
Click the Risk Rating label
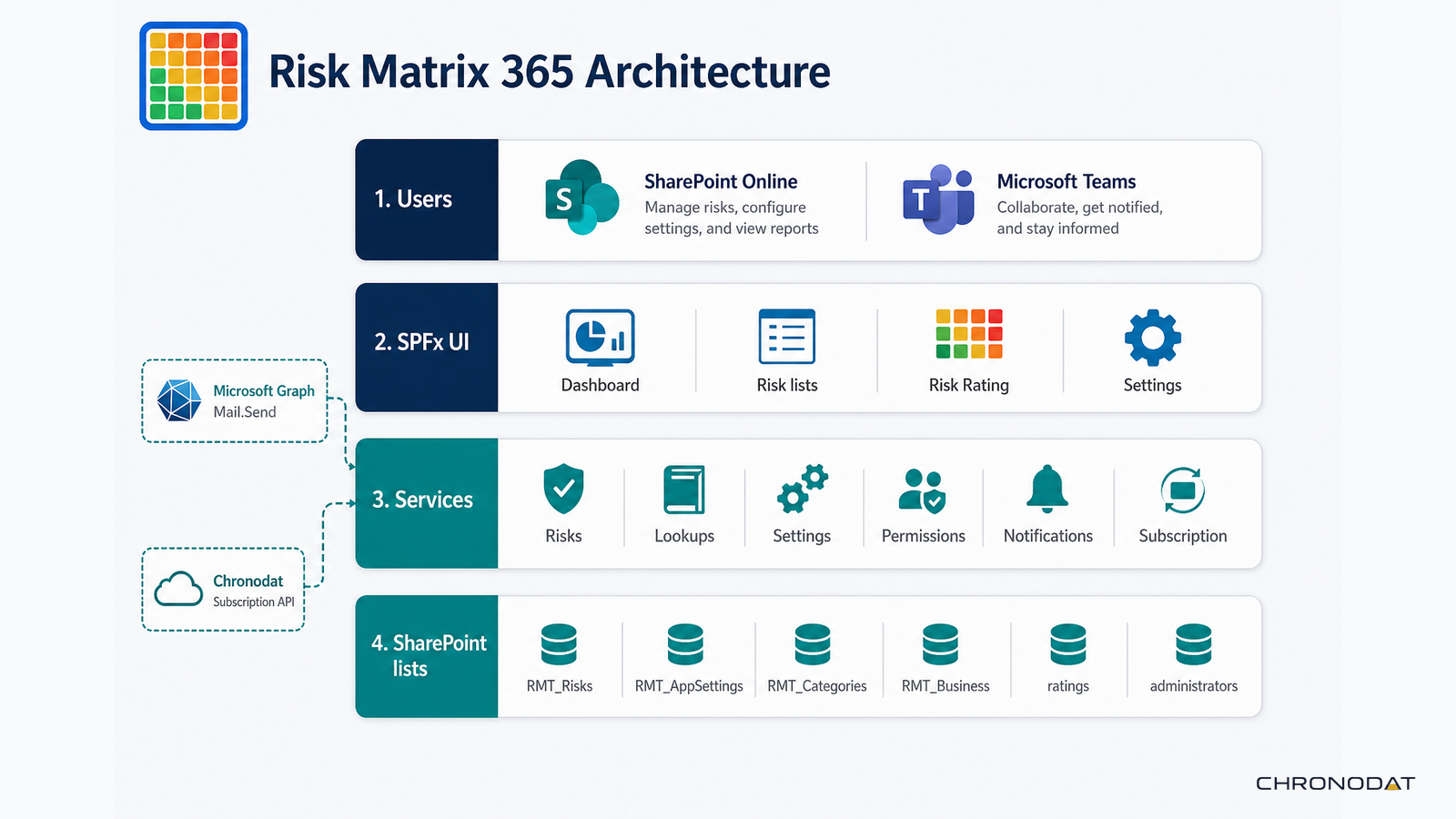point(969,386)
